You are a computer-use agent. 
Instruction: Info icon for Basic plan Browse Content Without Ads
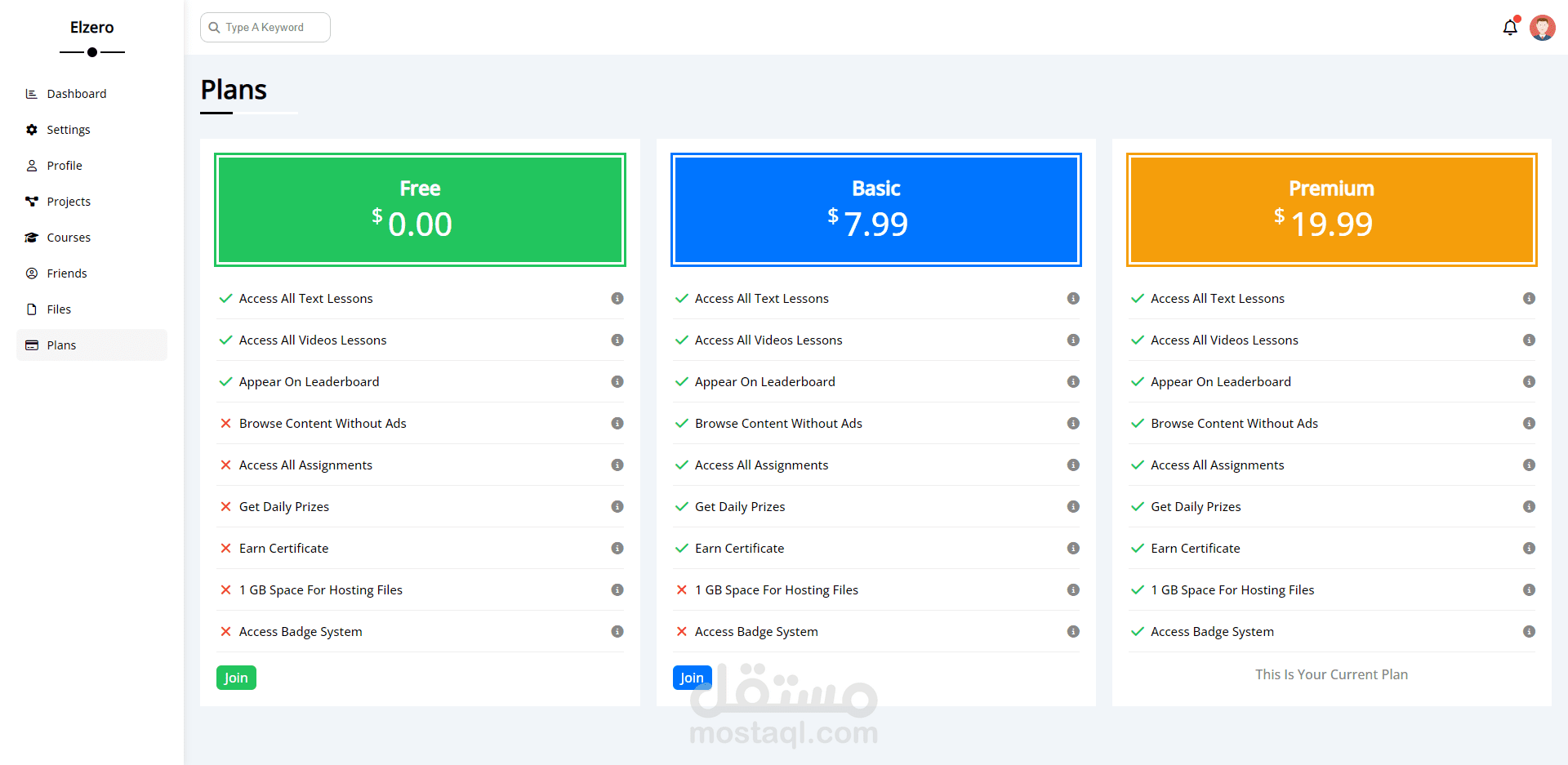click(1073, 424)
